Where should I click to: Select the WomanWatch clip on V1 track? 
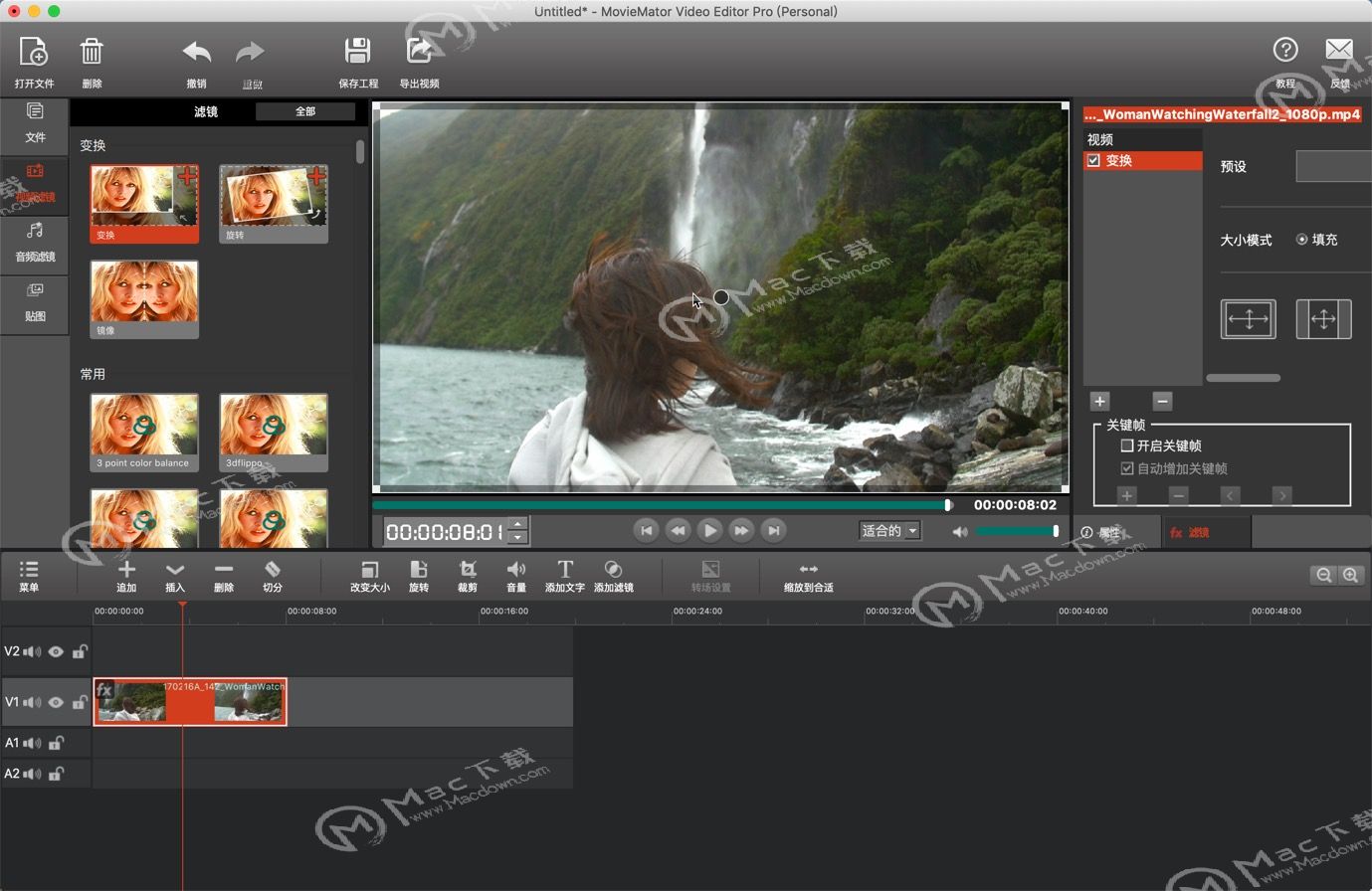click(190, 702)
